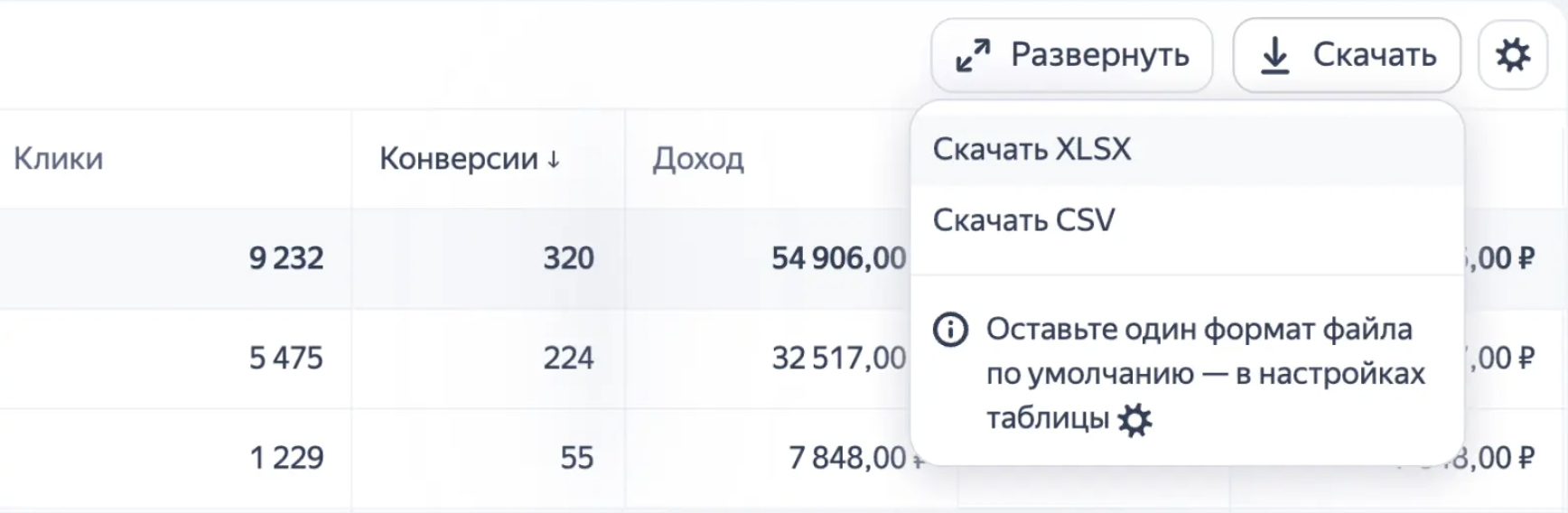Click the income cell 32 517,00
This screenshot has height=513, width=1568.
pyautogui.click(x=837, y=359)
